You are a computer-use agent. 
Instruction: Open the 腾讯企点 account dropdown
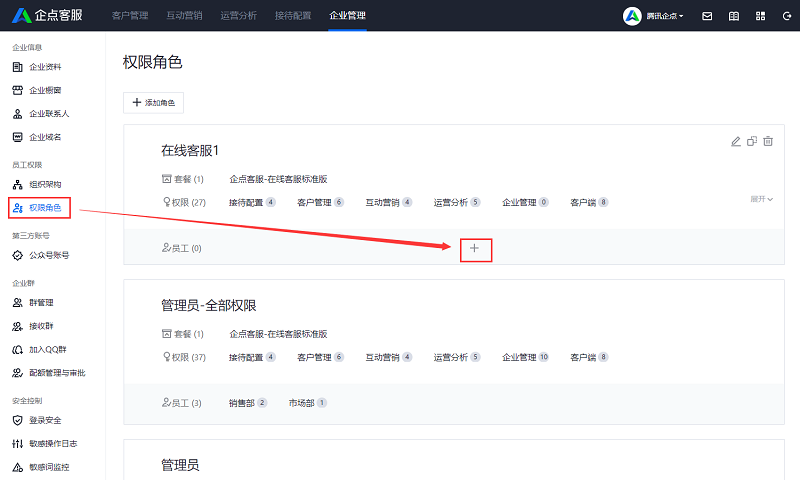click(x=654, y=16)
